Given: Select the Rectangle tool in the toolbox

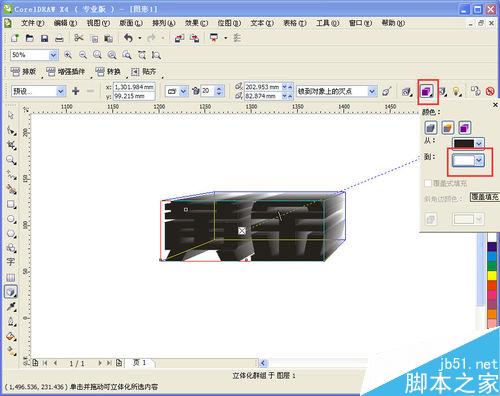Looking at the screenshot, I should [11, 204].
